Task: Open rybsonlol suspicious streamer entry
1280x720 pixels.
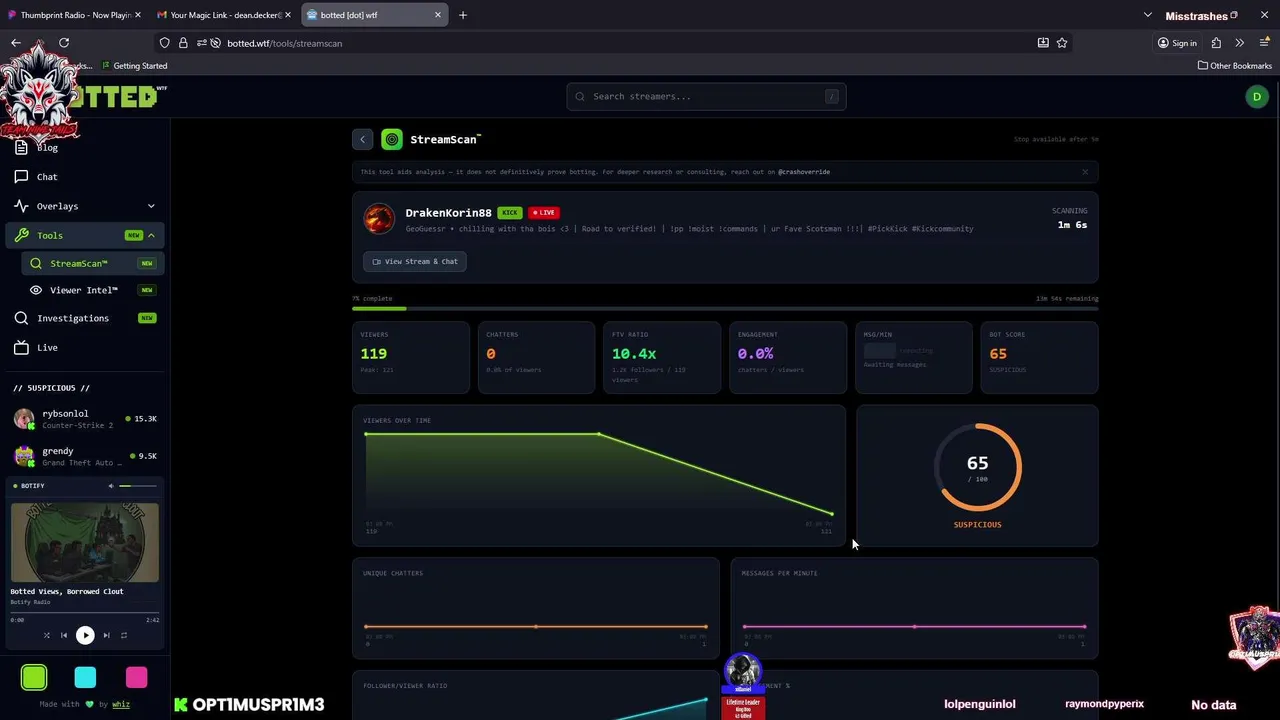Action: (85, 419)
